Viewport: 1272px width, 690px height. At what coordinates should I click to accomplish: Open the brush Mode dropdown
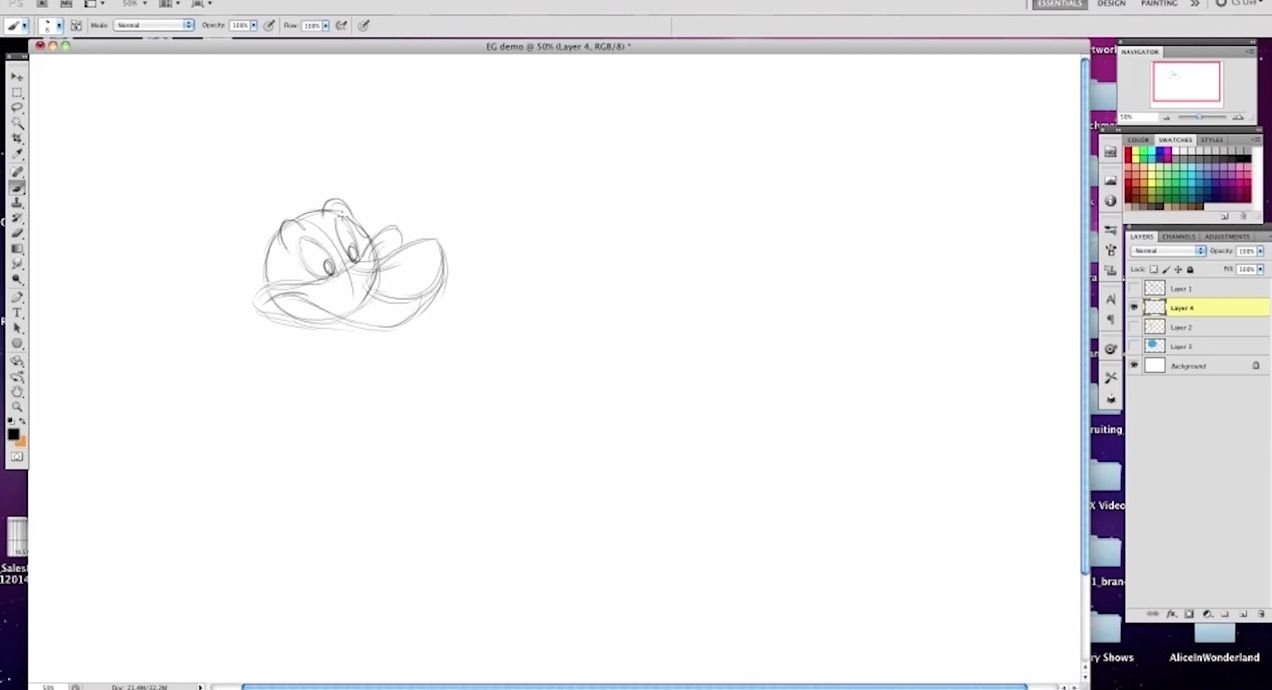(153, 25)
